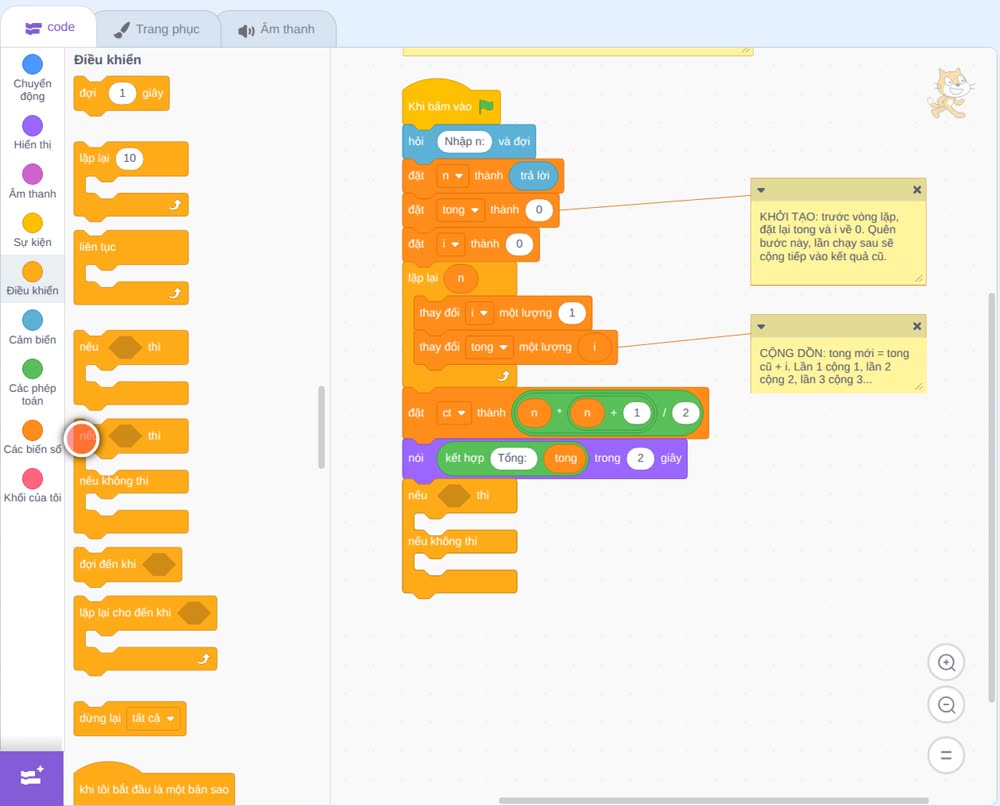Click the block palette vertical scrollbar
The image size is (1000, 806).
[x=321, y=427]
